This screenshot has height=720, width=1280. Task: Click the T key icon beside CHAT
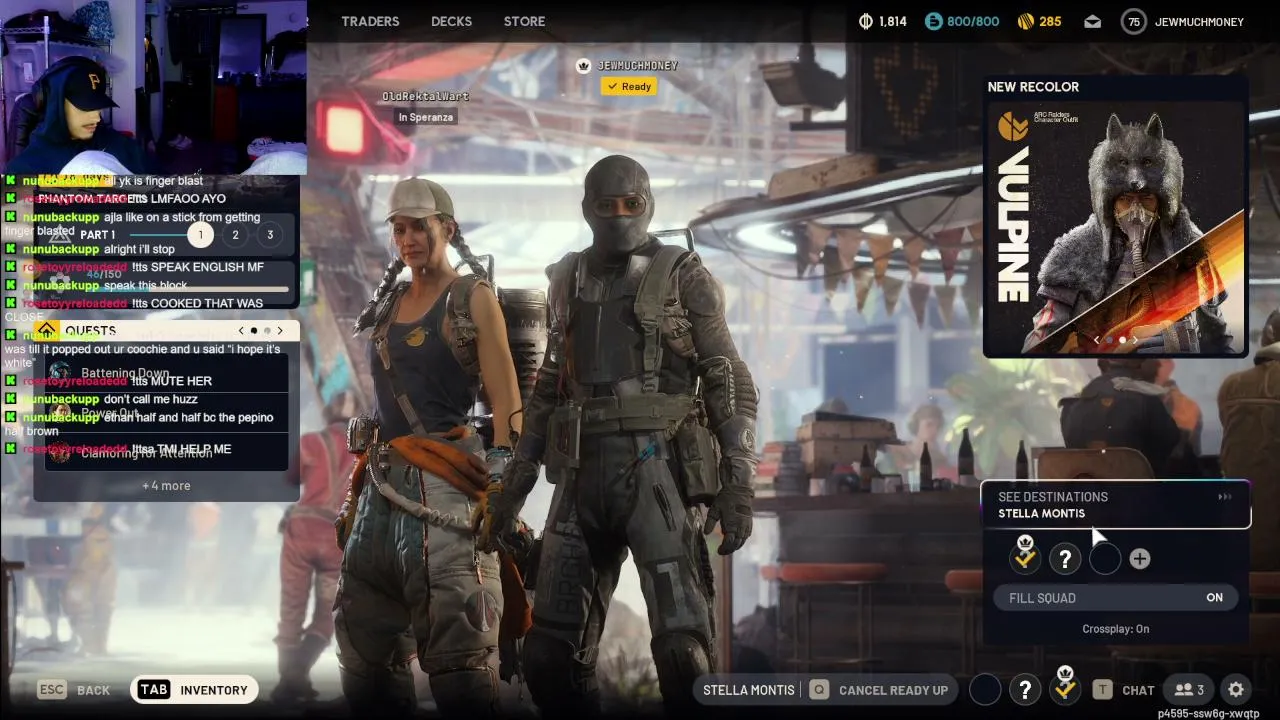click(1102, 690)
